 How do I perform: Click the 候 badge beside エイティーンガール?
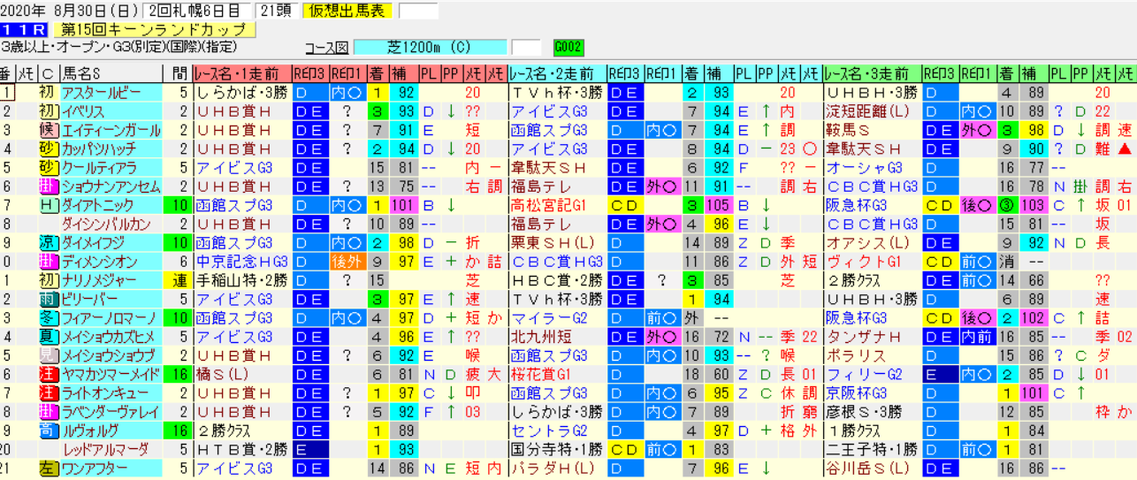[48, 130]
